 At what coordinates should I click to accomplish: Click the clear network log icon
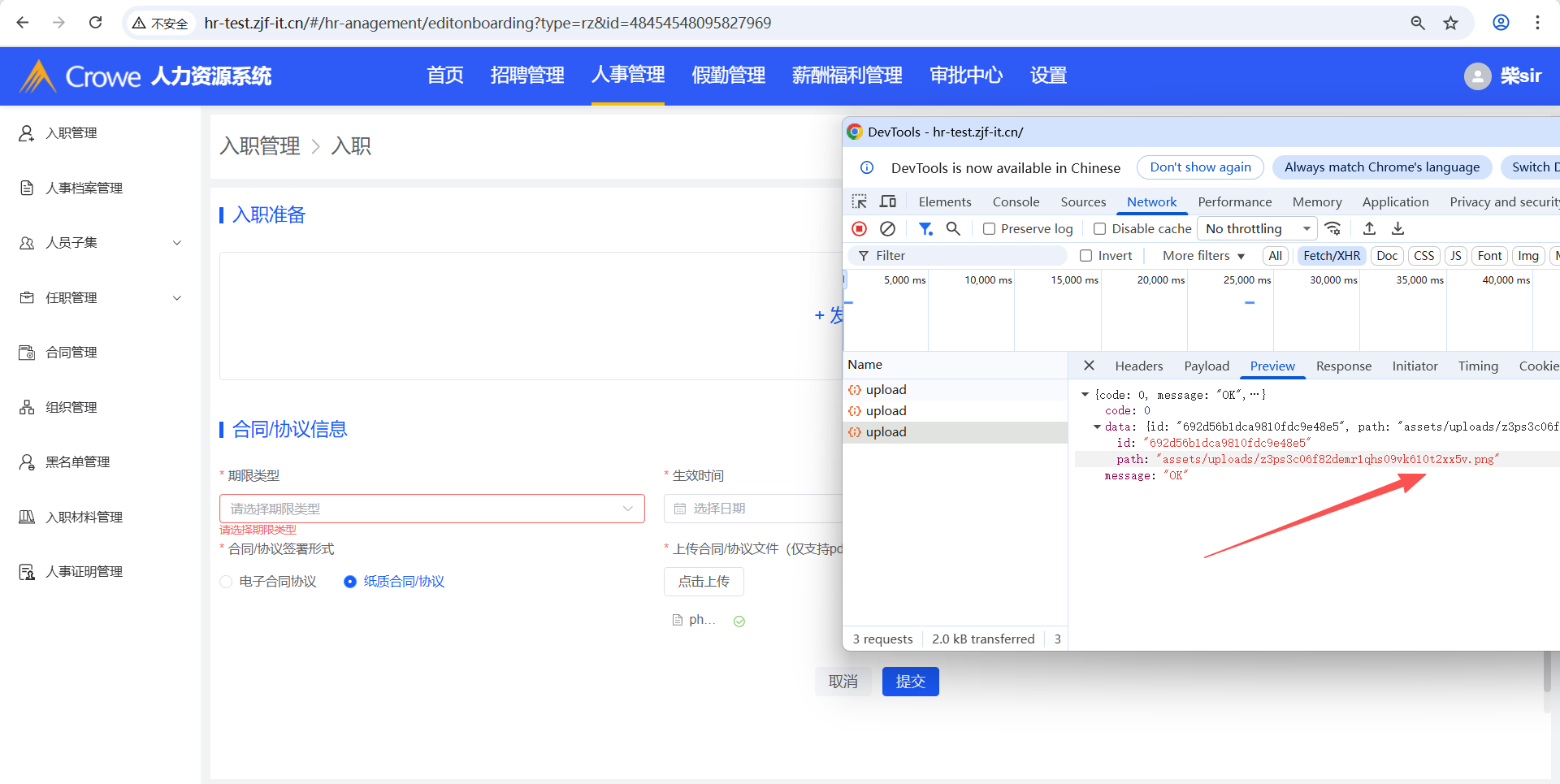coord(887,229)
